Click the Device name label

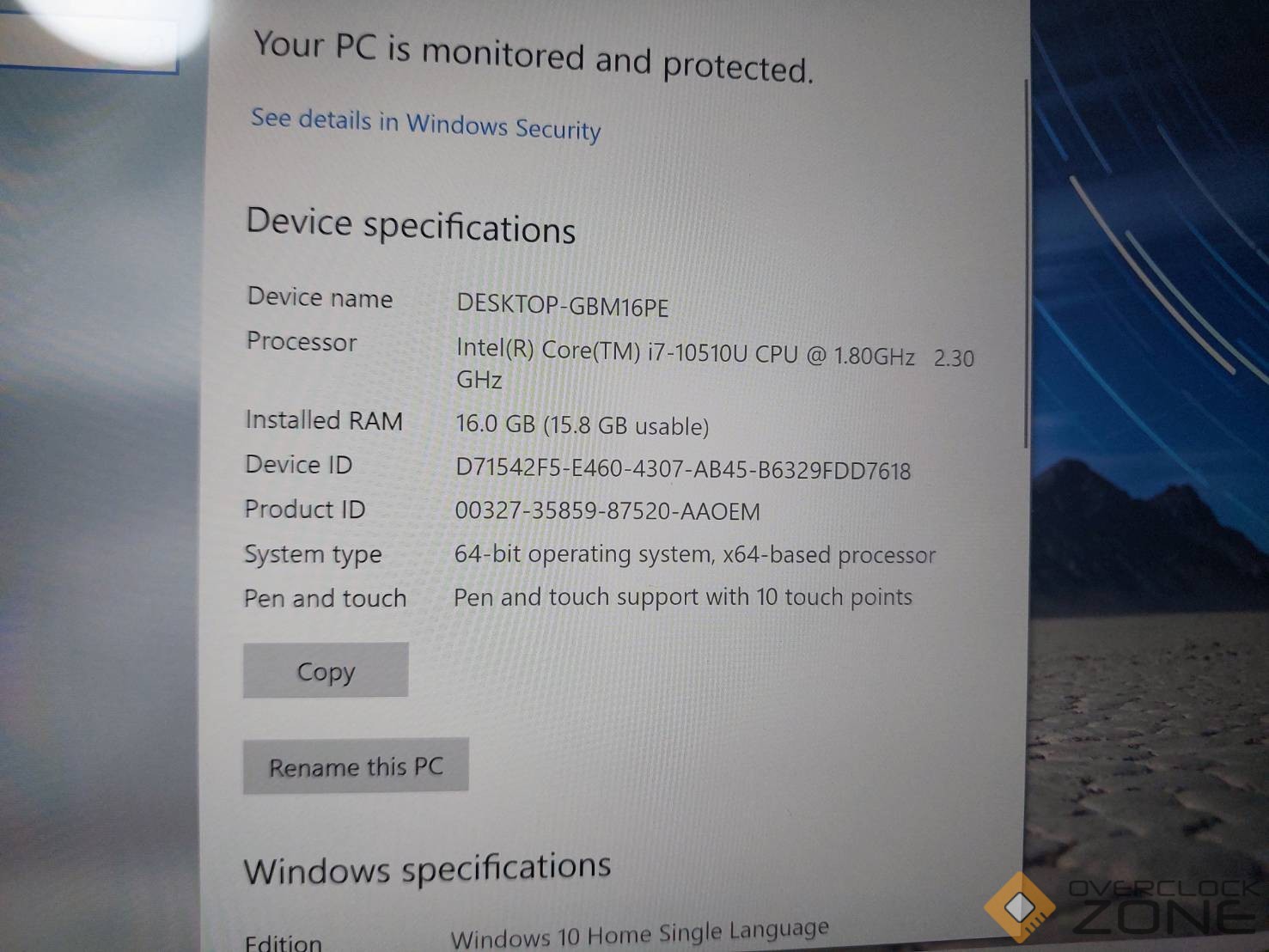click(x=320, y=297)
